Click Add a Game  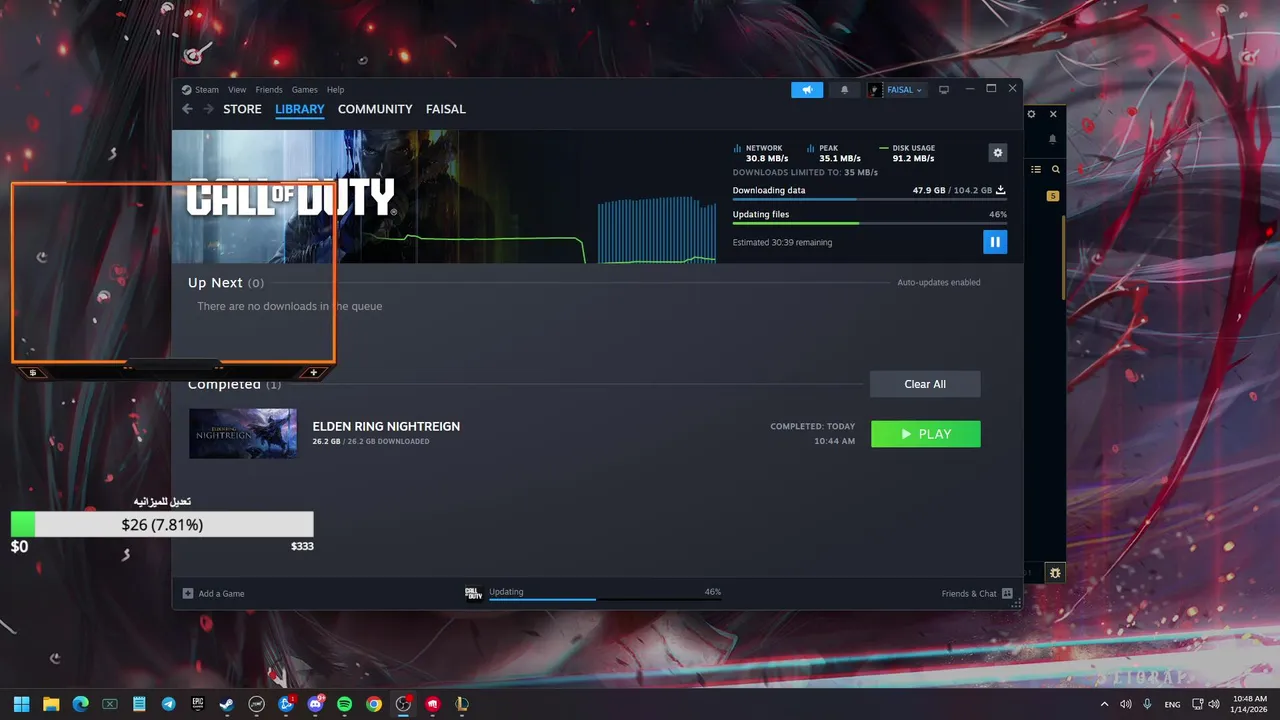coord(213,593)
